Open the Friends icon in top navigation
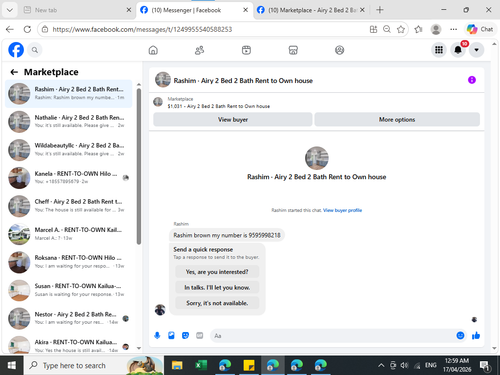Image resolution: width=500 pixels, height=375 pixels. [x=199, y=50]
